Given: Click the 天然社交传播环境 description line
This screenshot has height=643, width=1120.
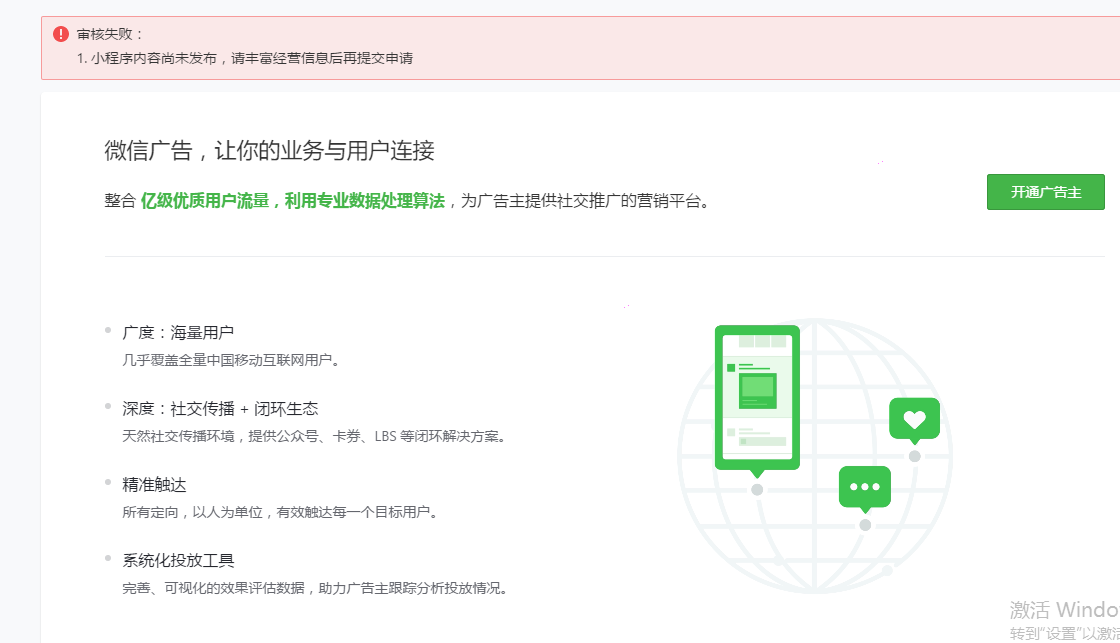Looking at the screenshot, I should click(x=314, y=436).
